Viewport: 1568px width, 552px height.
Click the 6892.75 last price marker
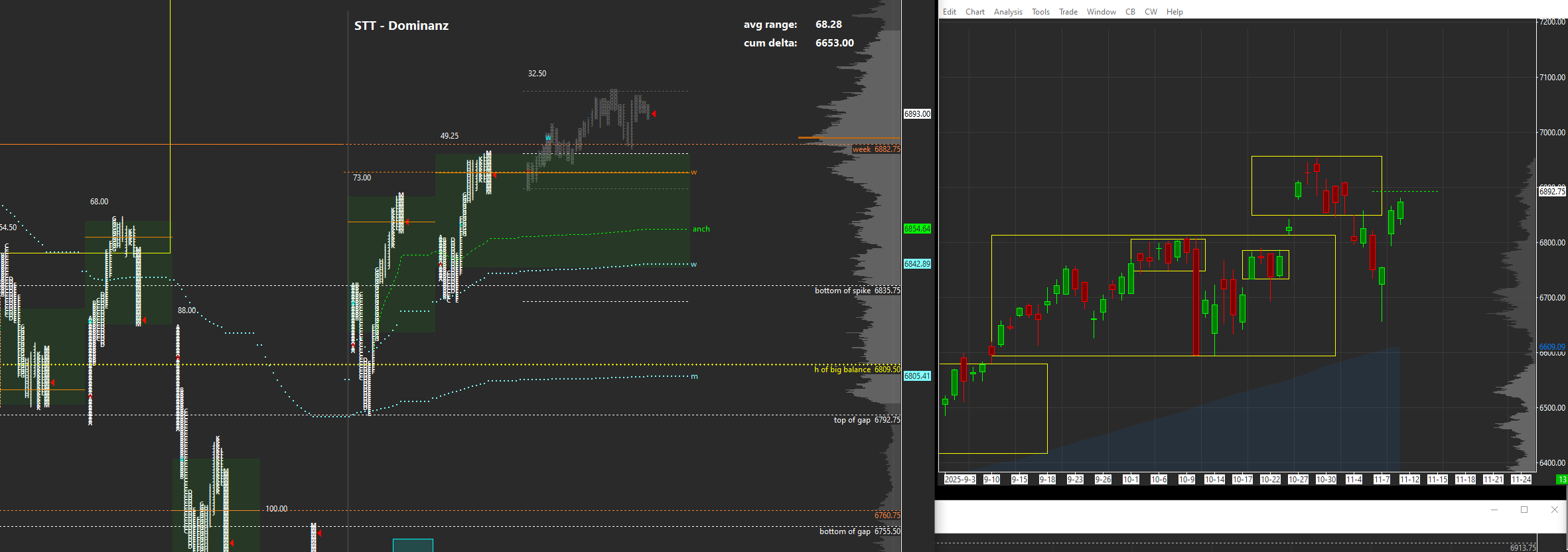(x=1552, y=192)
